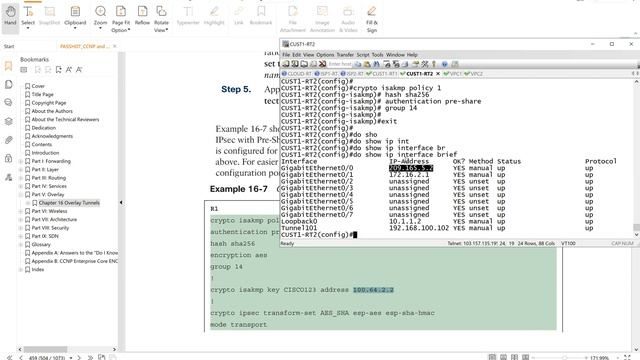Image resolution: width=640 pixels, height=360 pixels.
Task: Open the Select tool dropdown arrow
Action: tap(28, 29)
